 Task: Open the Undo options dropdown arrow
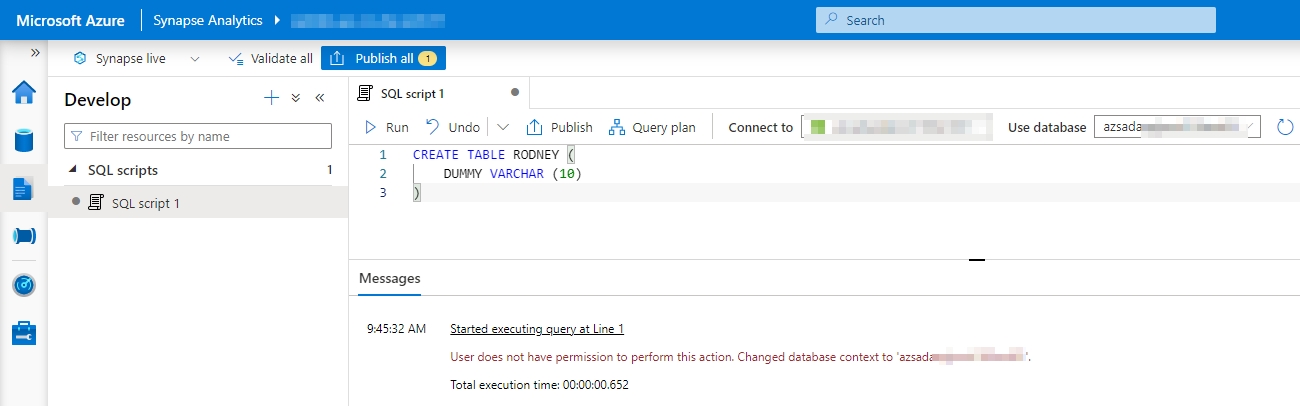[503, 127]
